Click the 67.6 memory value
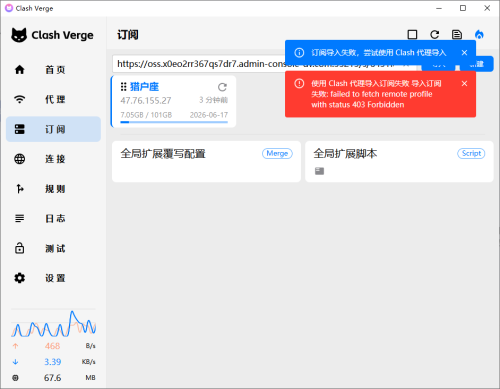This screenshot has height=389, width=500. click(x=52, y=378)
